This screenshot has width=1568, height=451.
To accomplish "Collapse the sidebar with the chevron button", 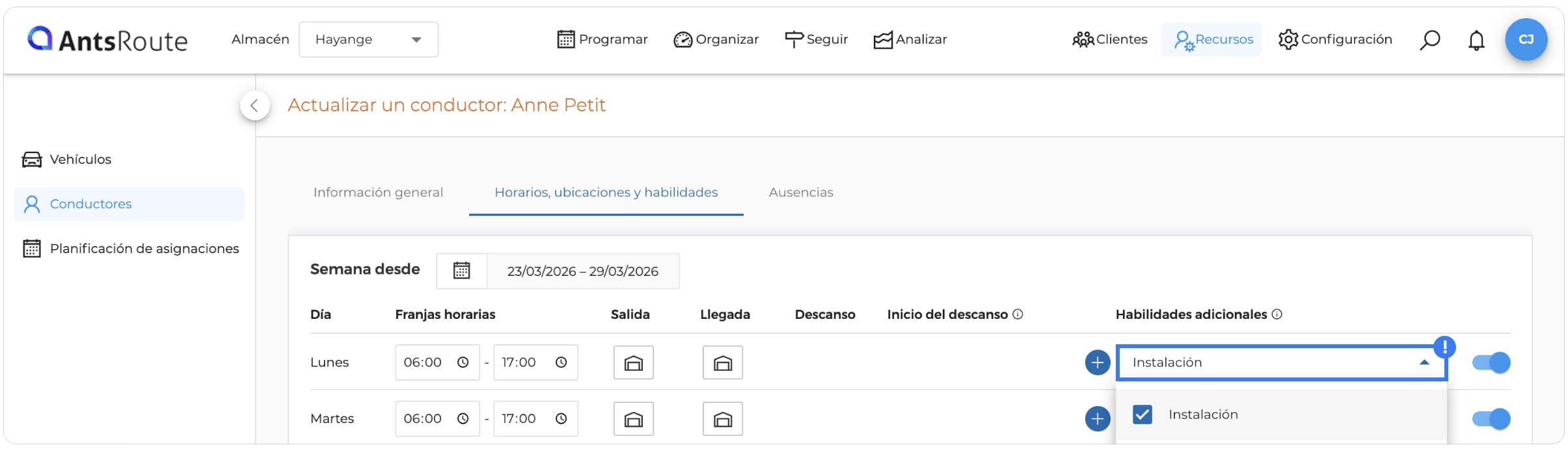I will (254, 105).
